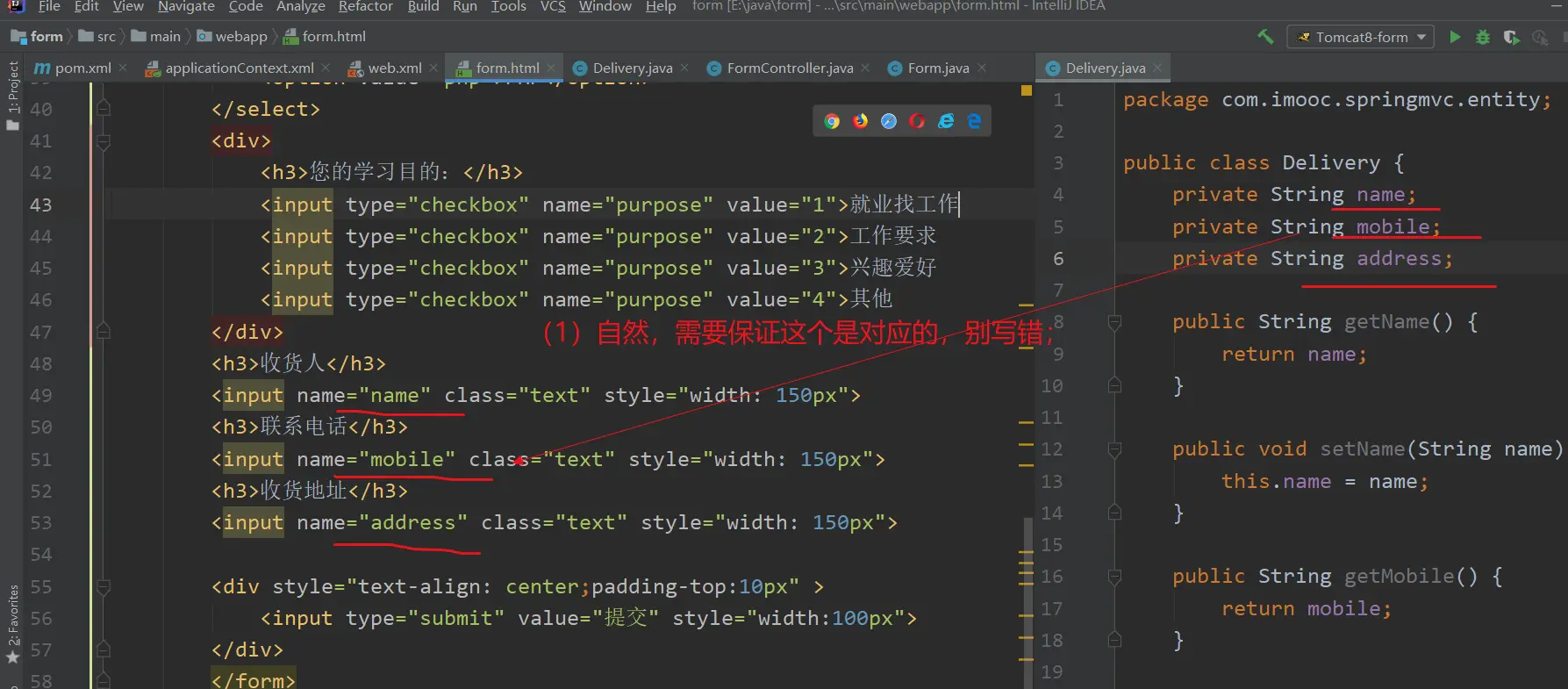1568x689 pixels.
Task: Start debugging with the green bug icon
Action: point(1483,37)
